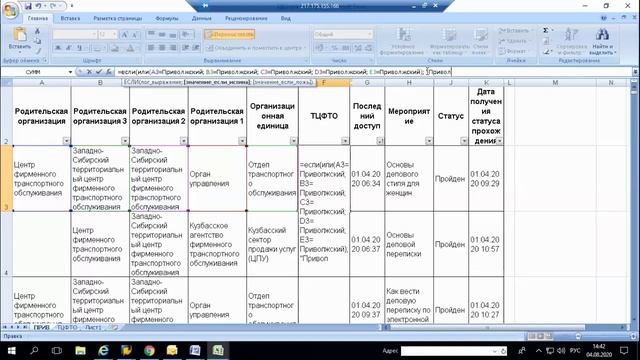Toggle Italic formatting
Viewport: 640px width, 360px height.
(x=69, y=48)
